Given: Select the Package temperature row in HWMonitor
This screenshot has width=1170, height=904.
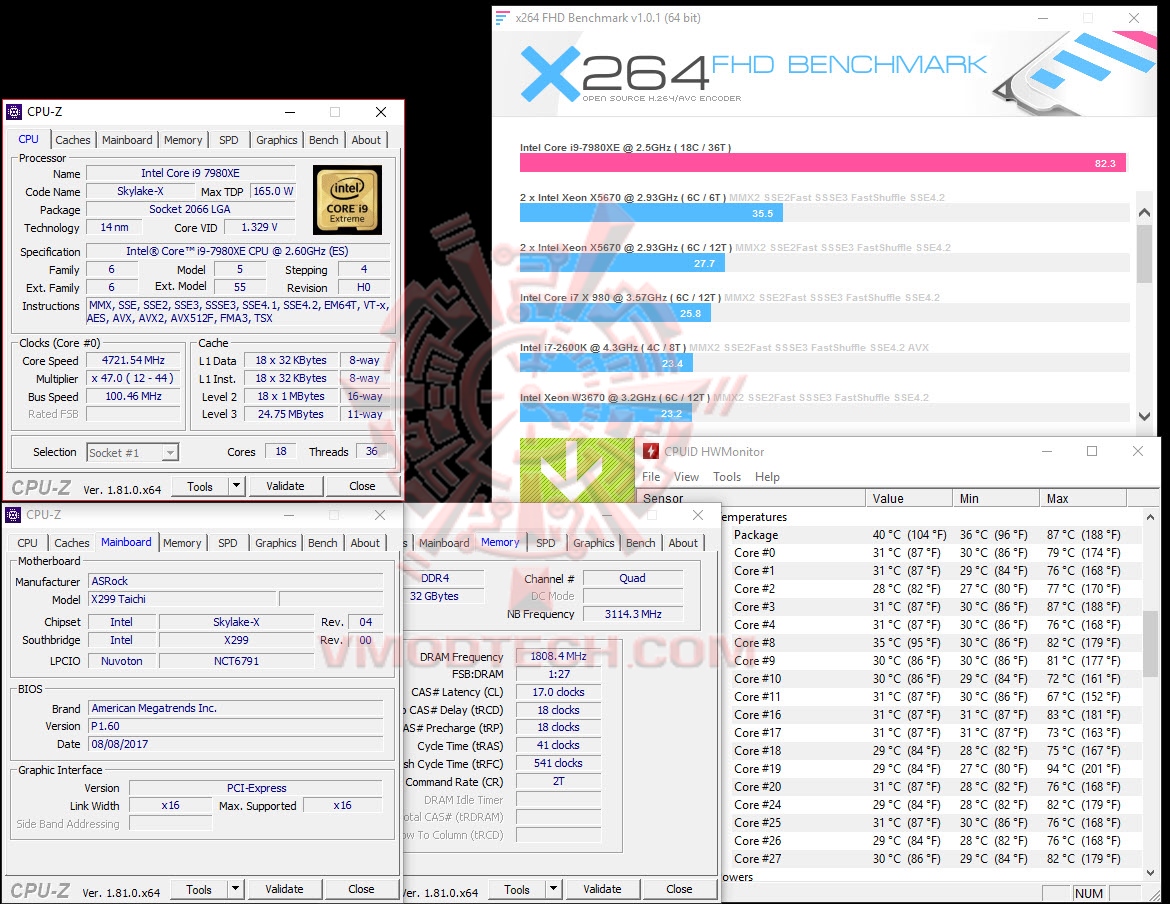Looking at the screenshot, I should tap(930, 535).
